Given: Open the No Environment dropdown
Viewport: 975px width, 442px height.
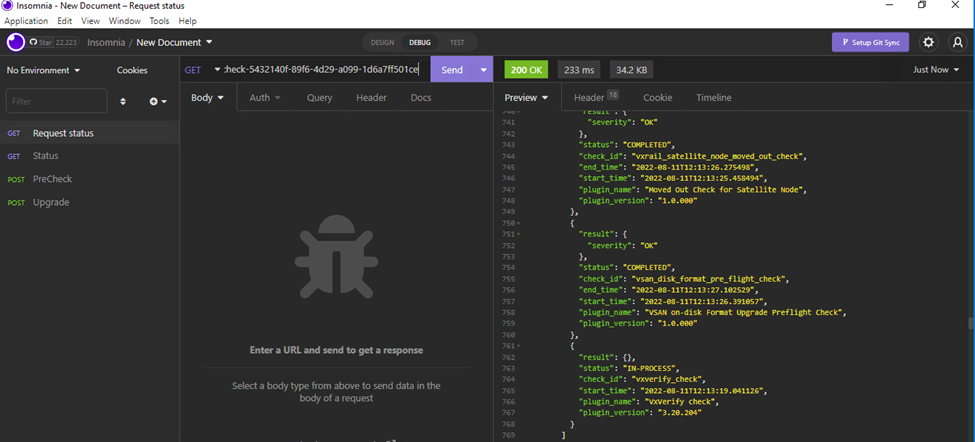Looking at the screenshot, I should click(x=43, y=70).
